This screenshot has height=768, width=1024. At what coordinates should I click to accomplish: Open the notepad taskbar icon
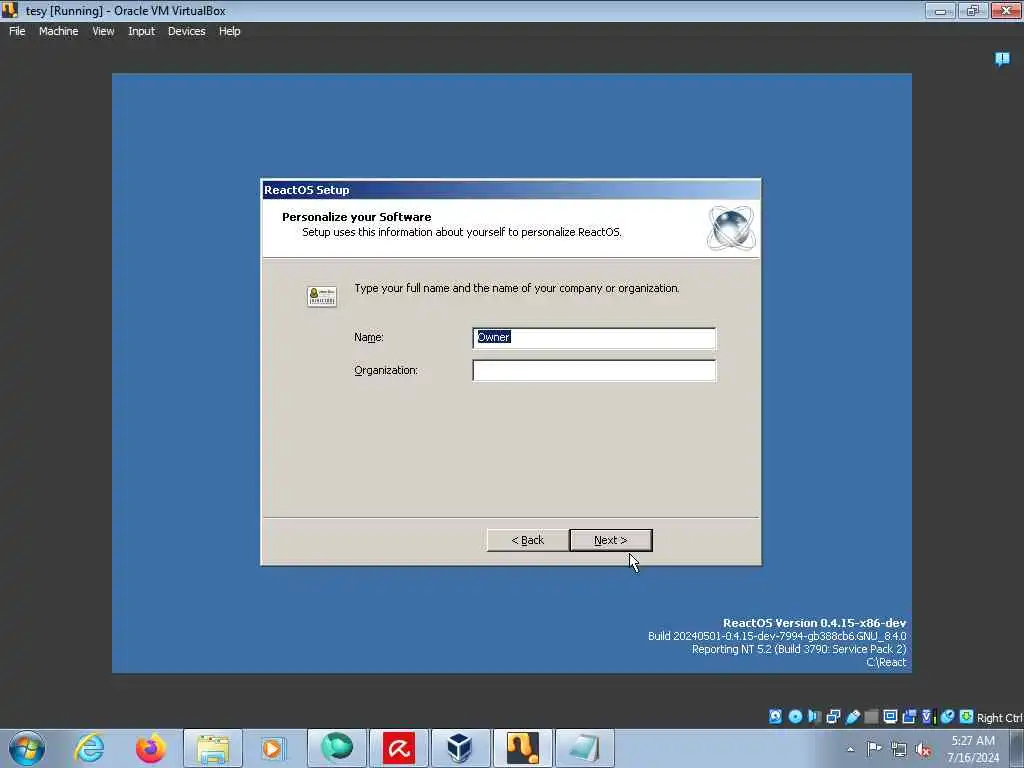(x=584, y=748)
